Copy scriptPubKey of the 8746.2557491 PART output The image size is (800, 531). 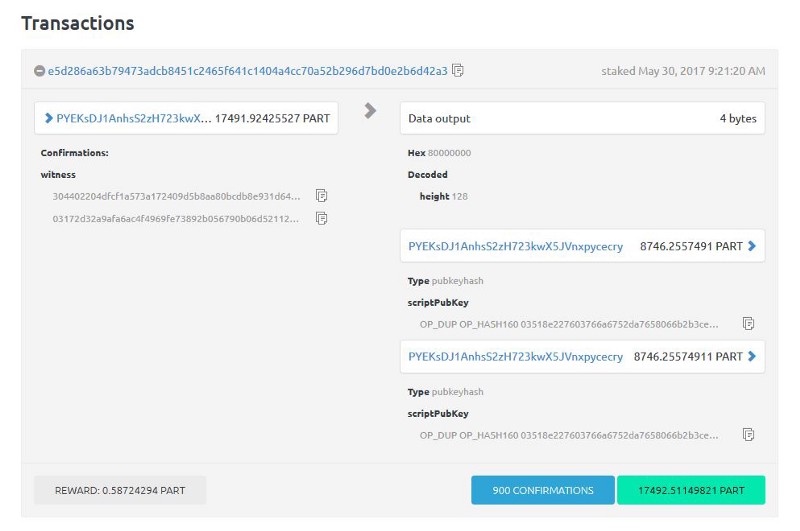748,323
